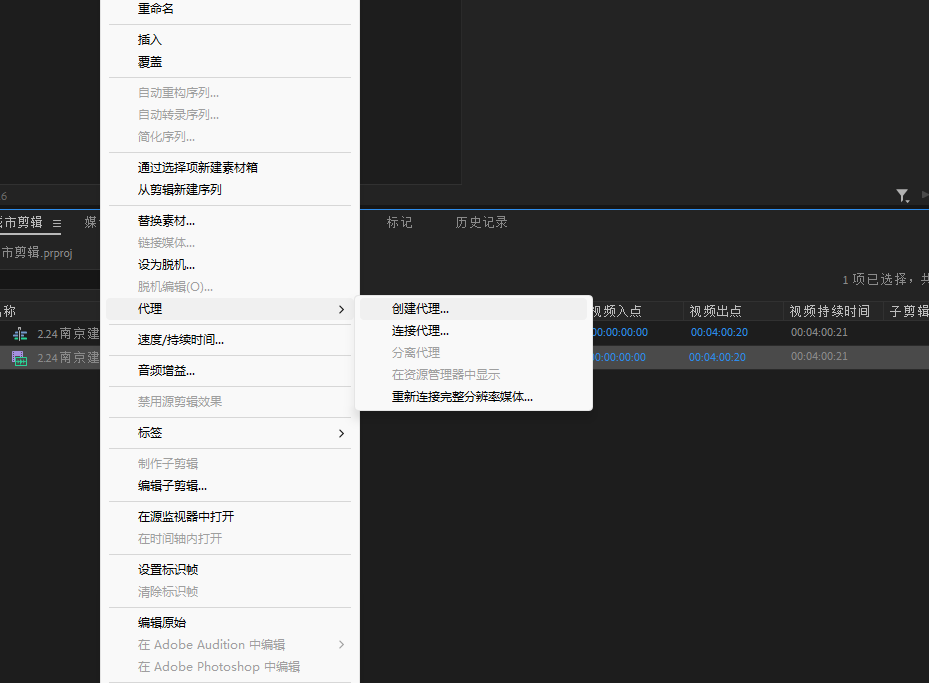Screen dimensions: 929x683
Task: Click the 视频出点 column header
Action: [715, 311]
